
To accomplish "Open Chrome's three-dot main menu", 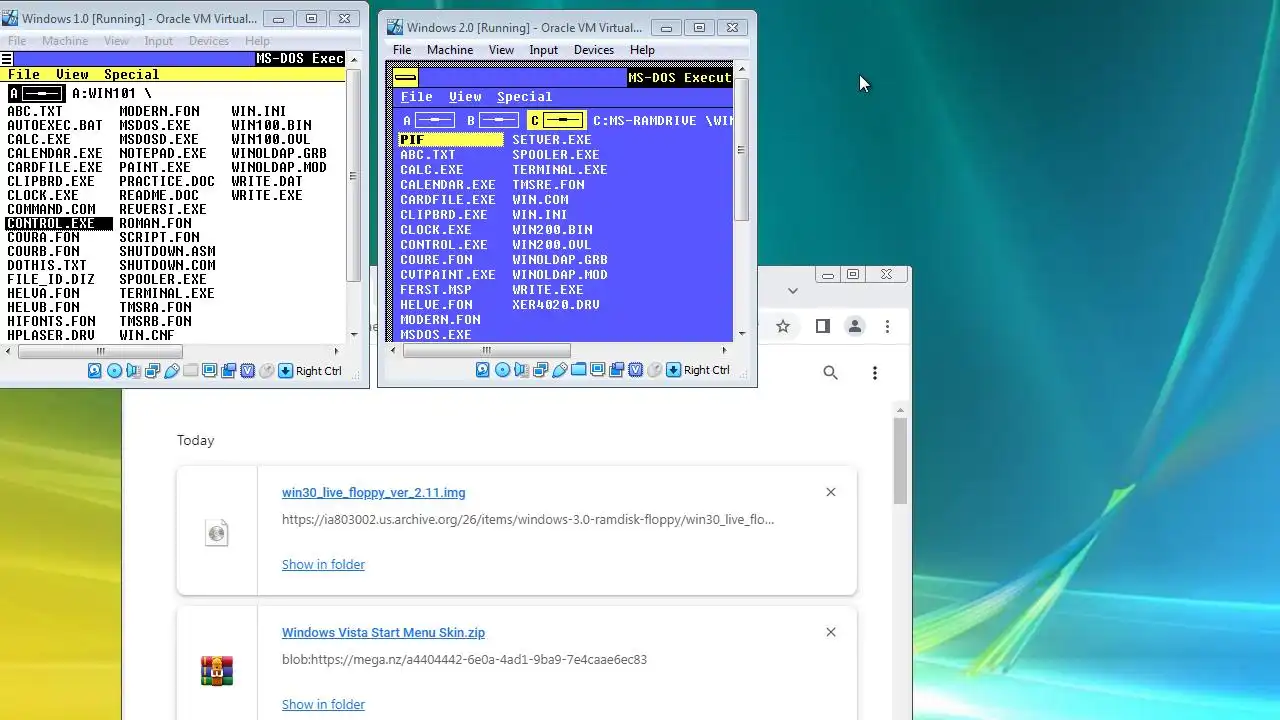I will click(x=887, y=326).
